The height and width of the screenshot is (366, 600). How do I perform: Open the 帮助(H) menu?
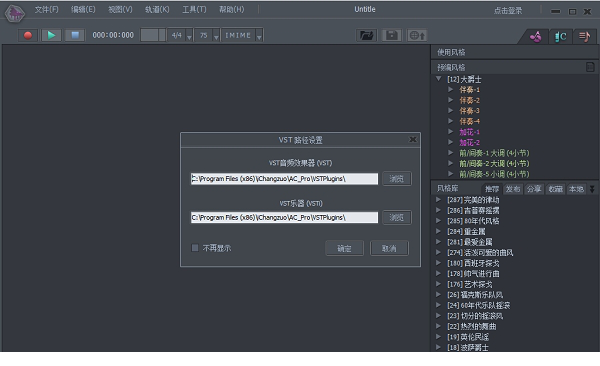[x=231, y=10]
